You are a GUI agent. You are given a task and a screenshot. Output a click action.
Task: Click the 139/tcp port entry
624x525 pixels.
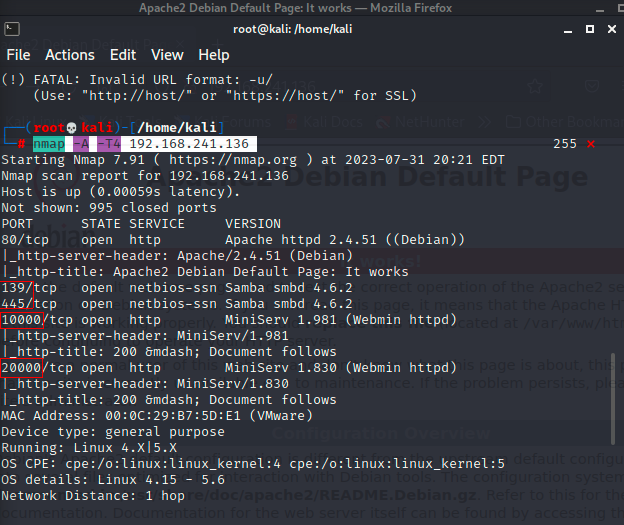pyautogui.click(x=29, y=287)
